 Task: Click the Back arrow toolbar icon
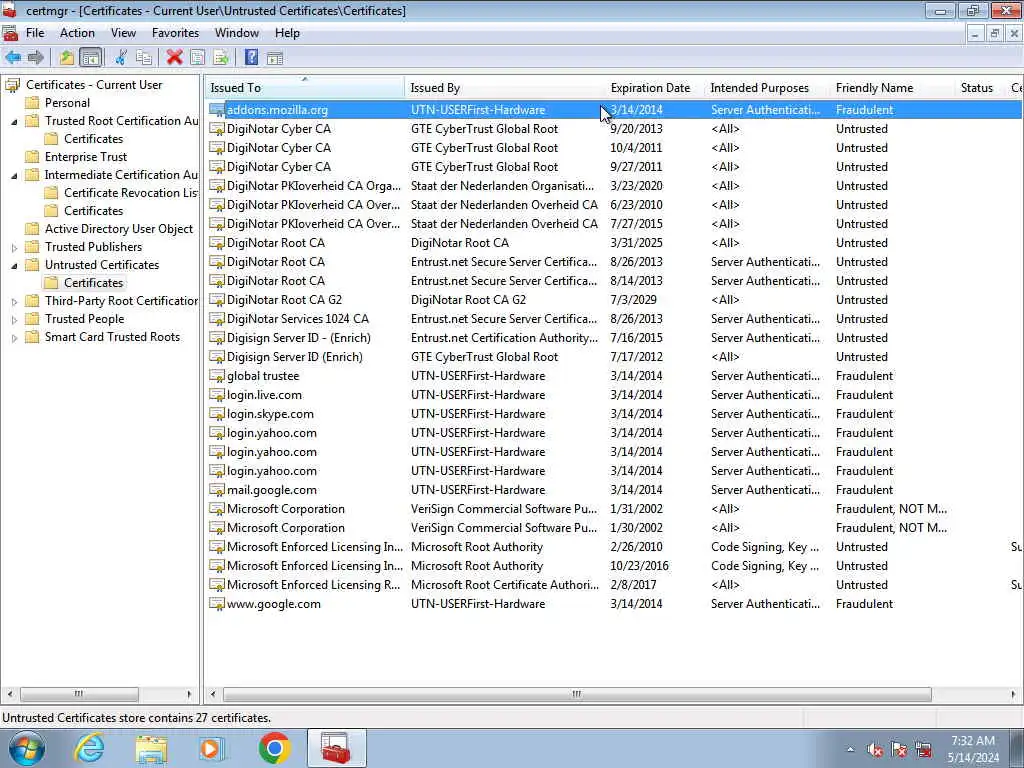tap(13, 57)
